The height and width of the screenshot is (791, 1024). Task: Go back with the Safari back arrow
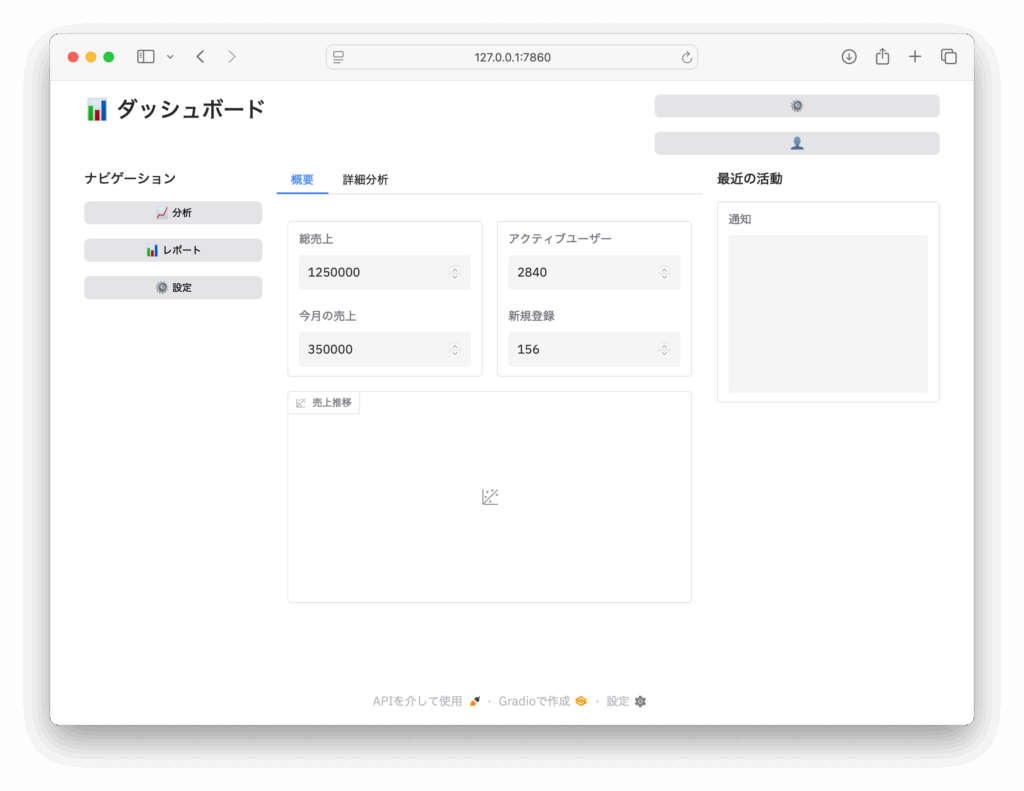201,57
